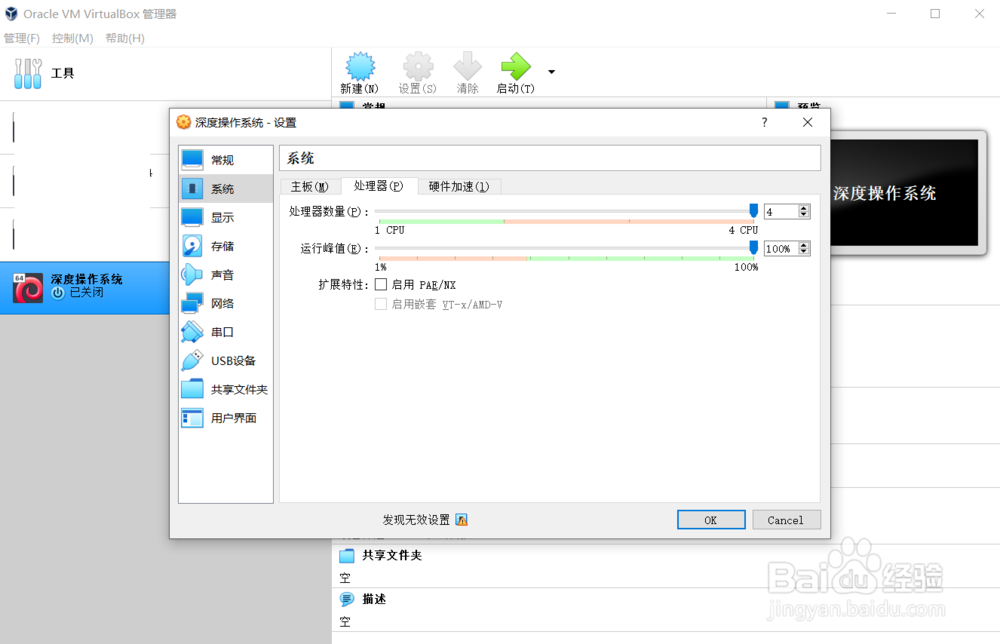
Task: Increase execution cap with up stepper
Action: (x=804, y=245)
